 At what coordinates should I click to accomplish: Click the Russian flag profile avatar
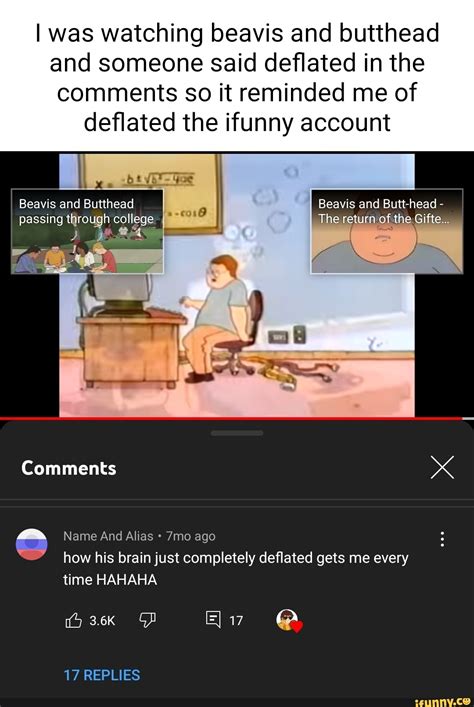(x=32, y=544)
